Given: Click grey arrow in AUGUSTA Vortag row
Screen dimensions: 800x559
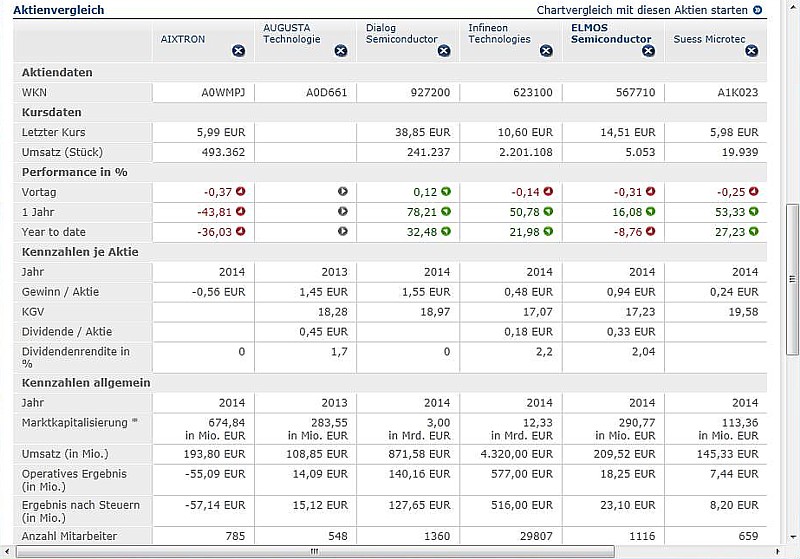Looking at the screenshot, I should point(342,192).
